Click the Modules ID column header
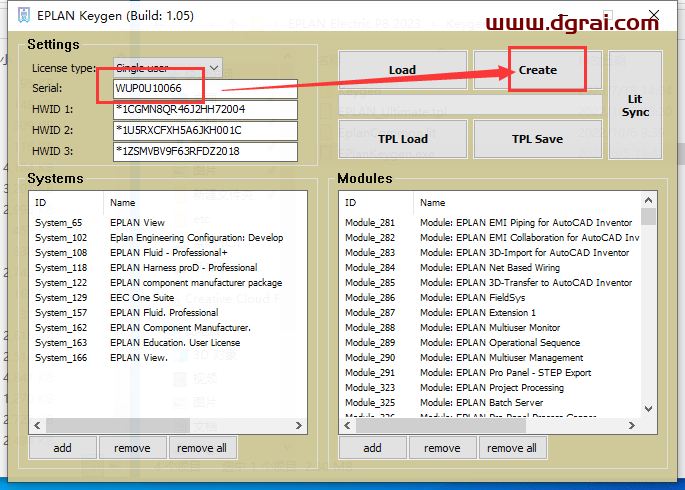Image resolution: width=685 pixels, height=490 pixels. click(x=377, y=203)
